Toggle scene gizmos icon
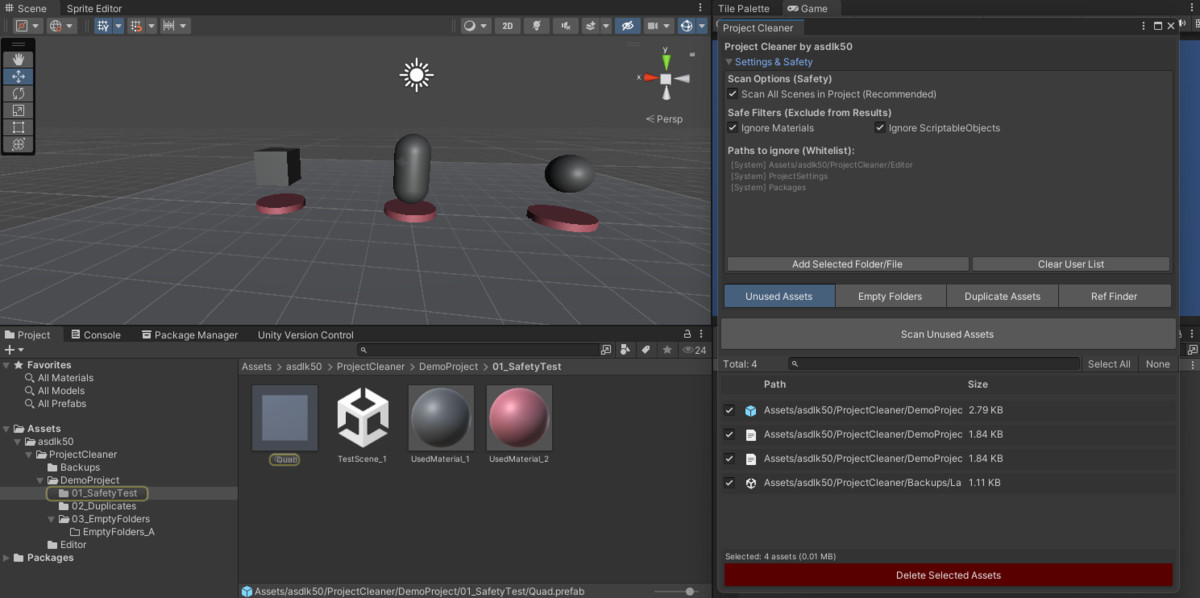1200x598 pixels. tap(686, 26)
